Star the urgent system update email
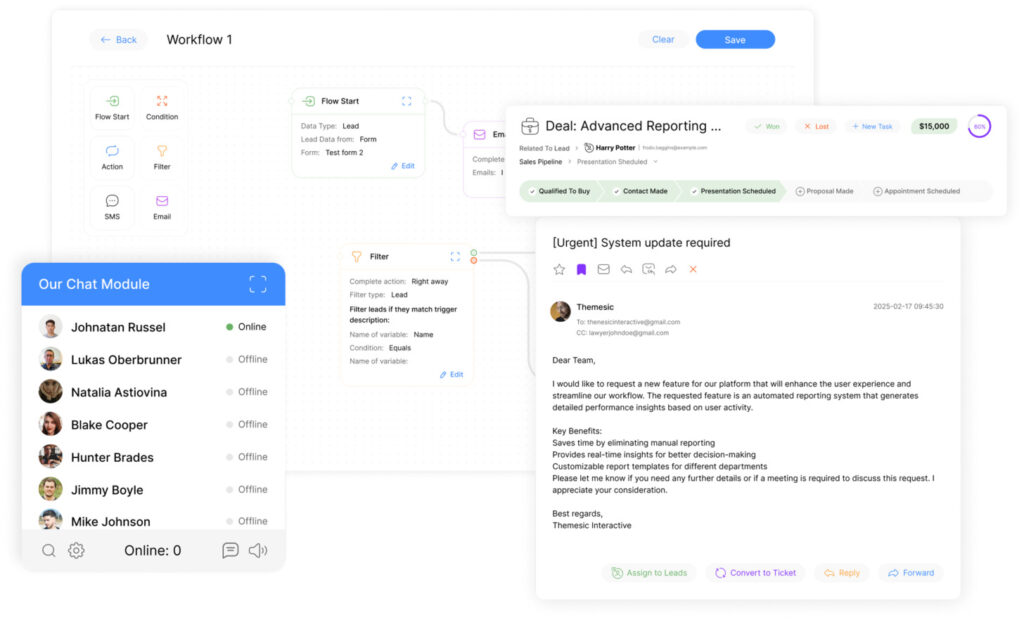The width and height of the screenshot is (1024, 622). tap(559, 269)
